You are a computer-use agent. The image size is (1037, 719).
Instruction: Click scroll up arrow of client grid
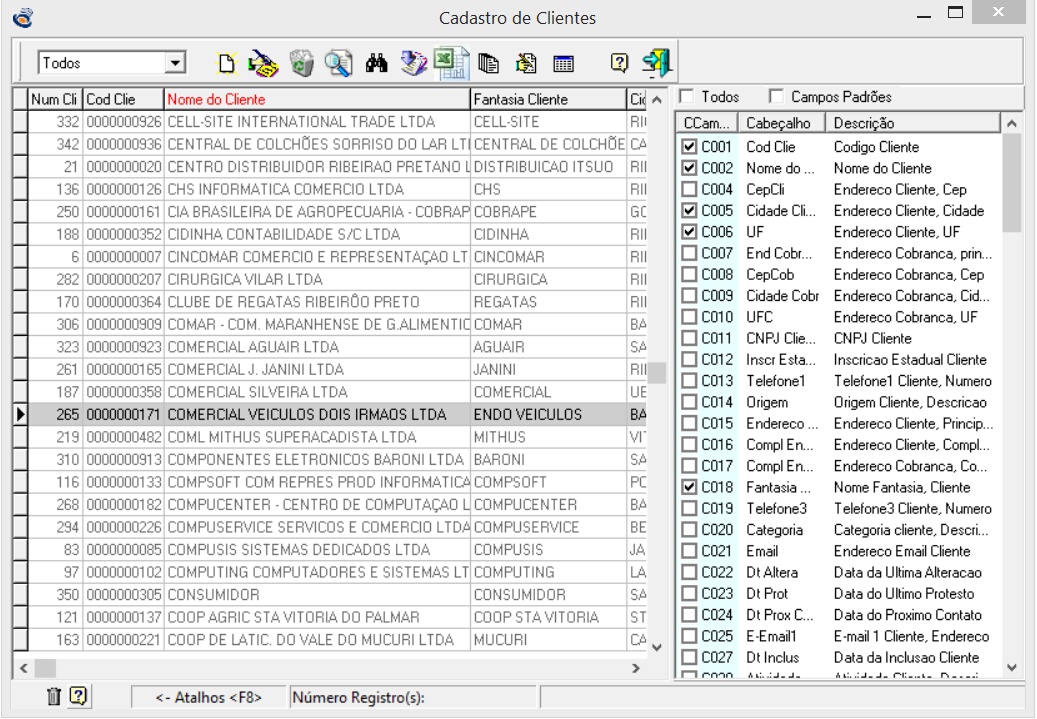point(657,100)
